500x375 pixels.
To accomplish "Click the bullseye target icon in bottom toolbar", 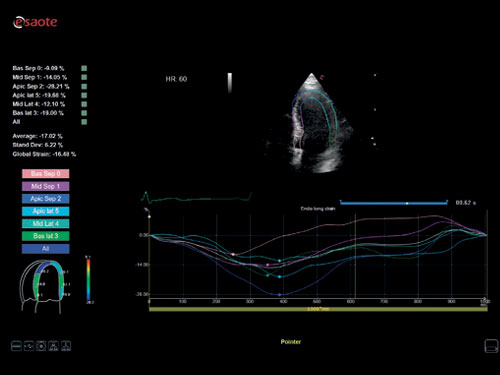I will tap(41, 346).
